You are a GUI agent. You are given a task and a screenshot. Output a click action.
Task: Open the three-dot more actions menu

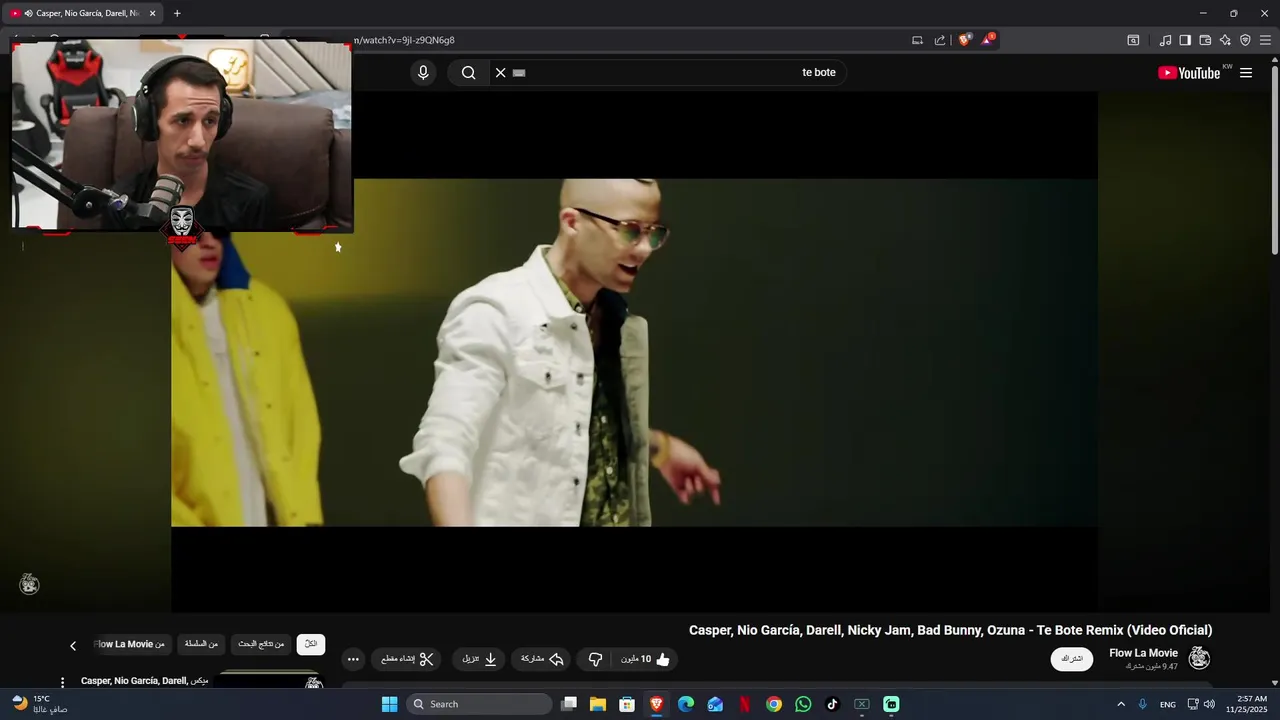pyautogui.click(x=353, y=659)
